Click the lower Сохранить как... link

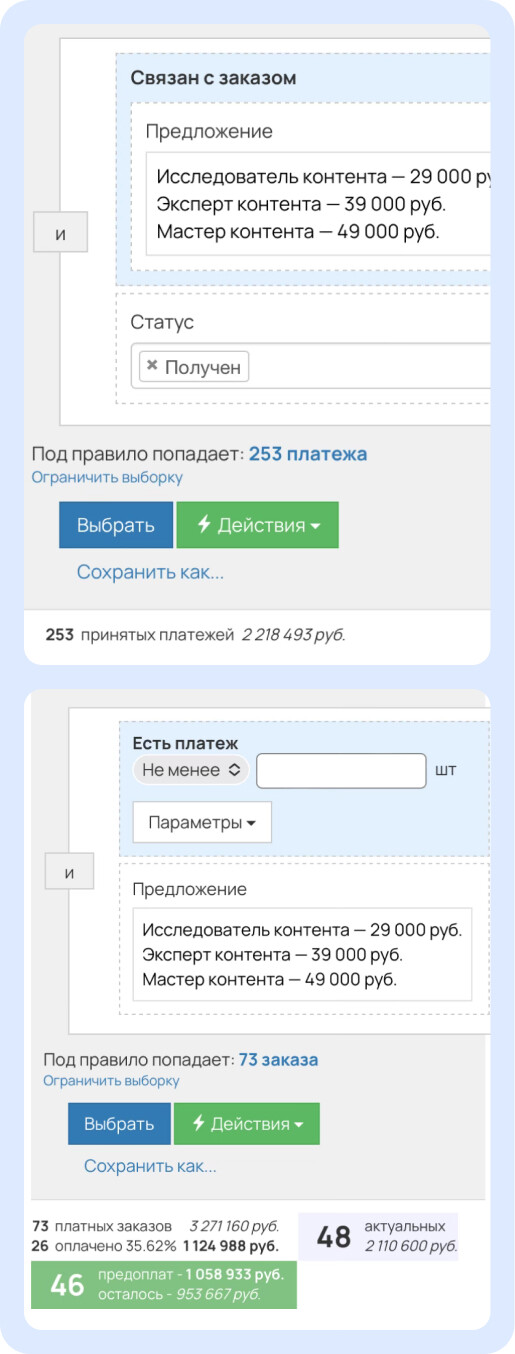(150, 1166)
